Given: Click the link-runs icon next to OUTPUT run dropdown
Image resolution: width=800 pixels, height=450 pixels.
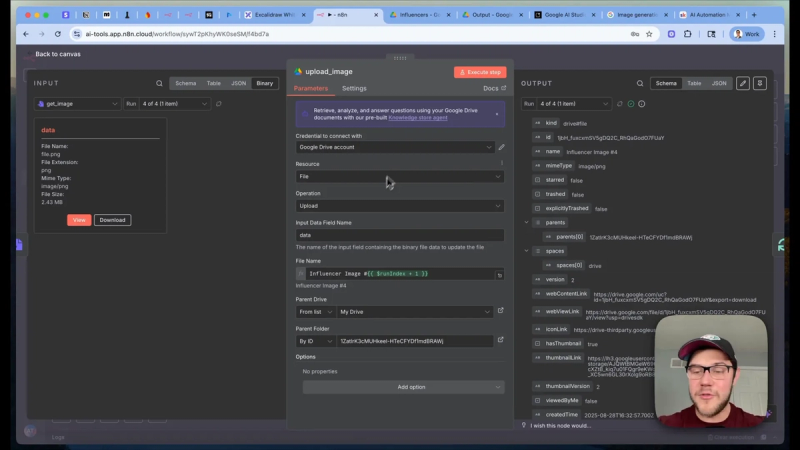Looking at the screenshot, I should click(x=620, y=104).
